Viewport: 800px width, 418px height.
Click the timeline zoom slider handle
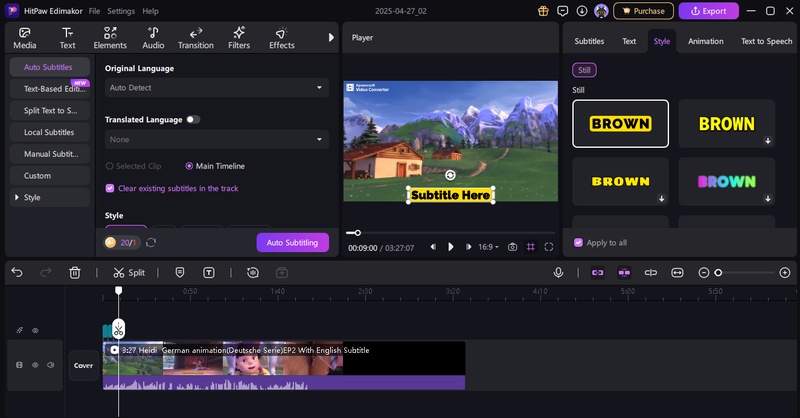click(x=718, y=273)
